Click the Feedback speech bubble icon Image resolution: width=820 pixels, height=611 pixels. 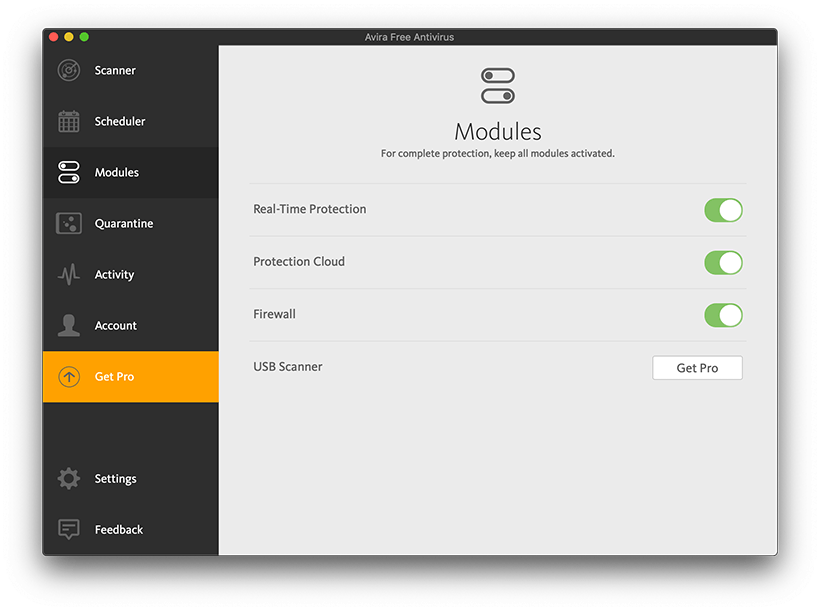tap(69, 529)
